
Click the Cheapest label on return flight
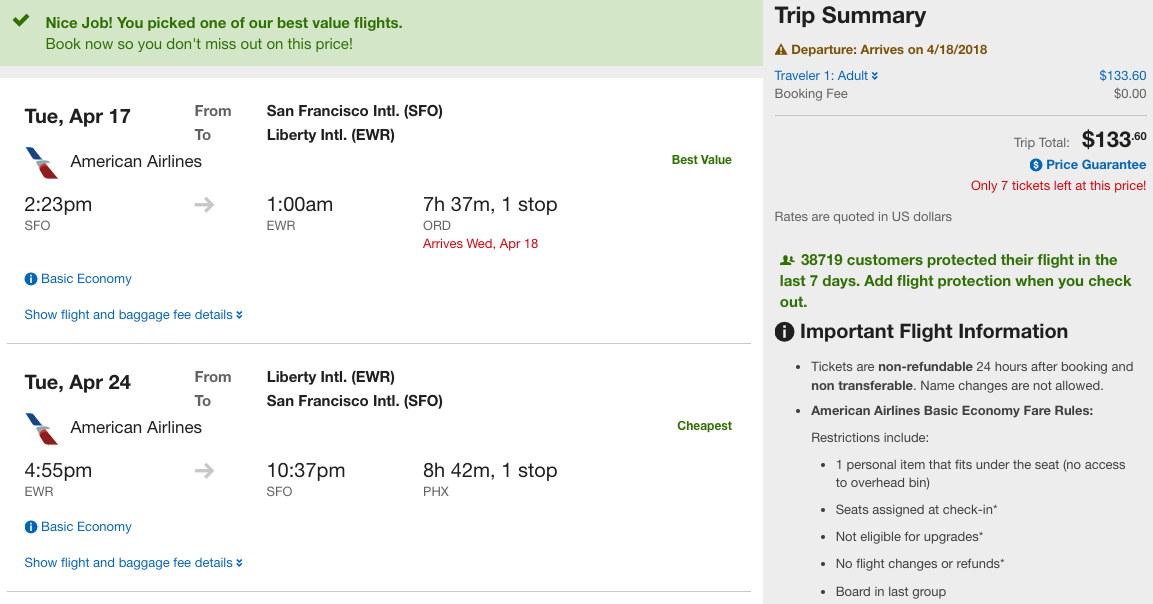[x=704, y=426]
